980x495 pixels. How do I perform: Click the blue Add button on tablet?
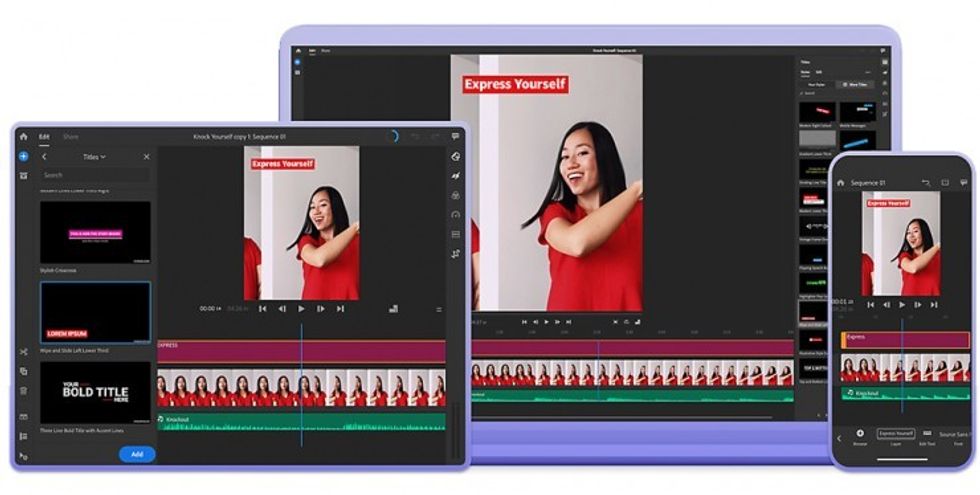137,454
